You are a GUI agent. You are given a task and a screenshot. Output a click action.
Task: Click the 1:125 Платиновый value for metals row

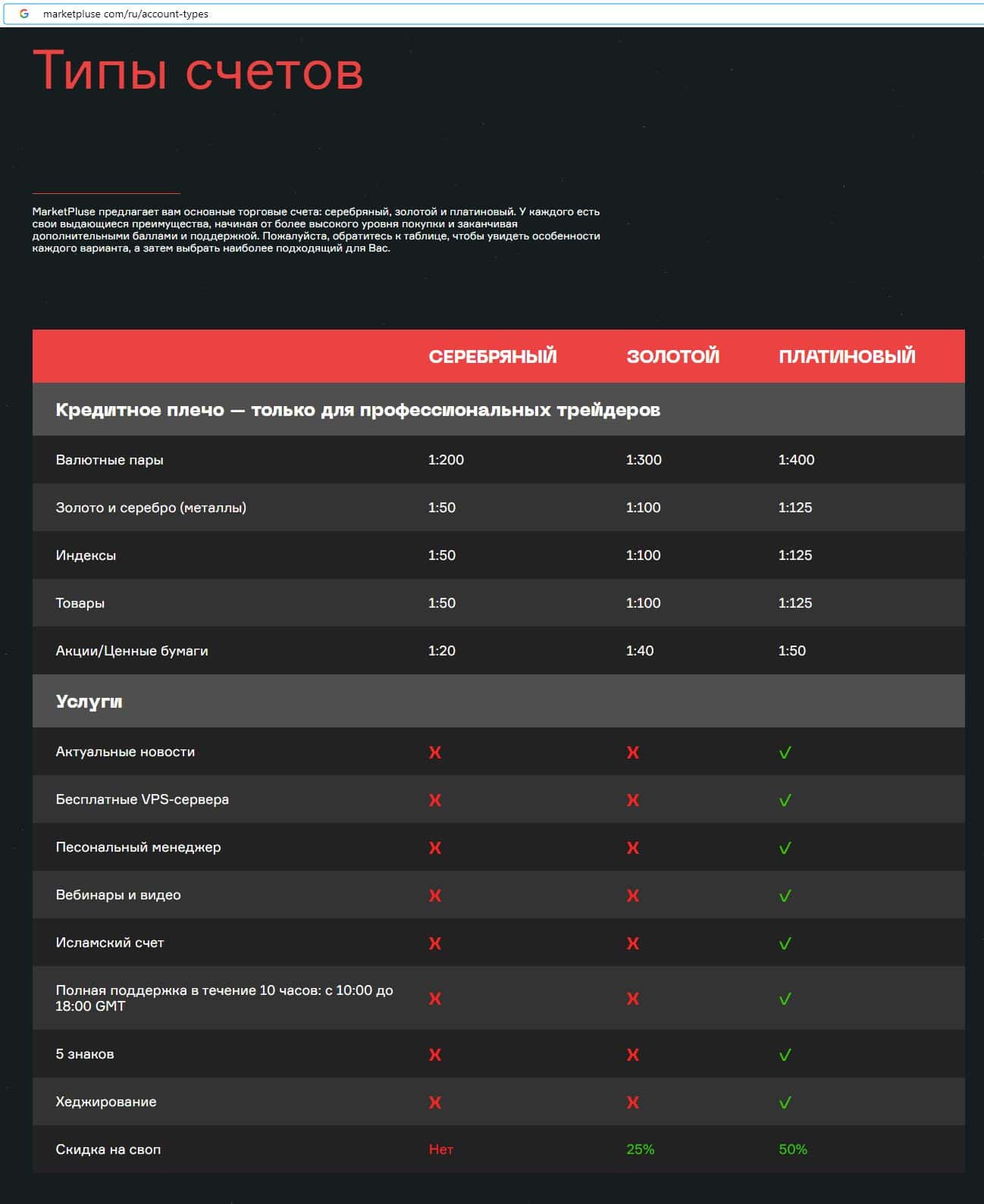[x=795, y=508]
